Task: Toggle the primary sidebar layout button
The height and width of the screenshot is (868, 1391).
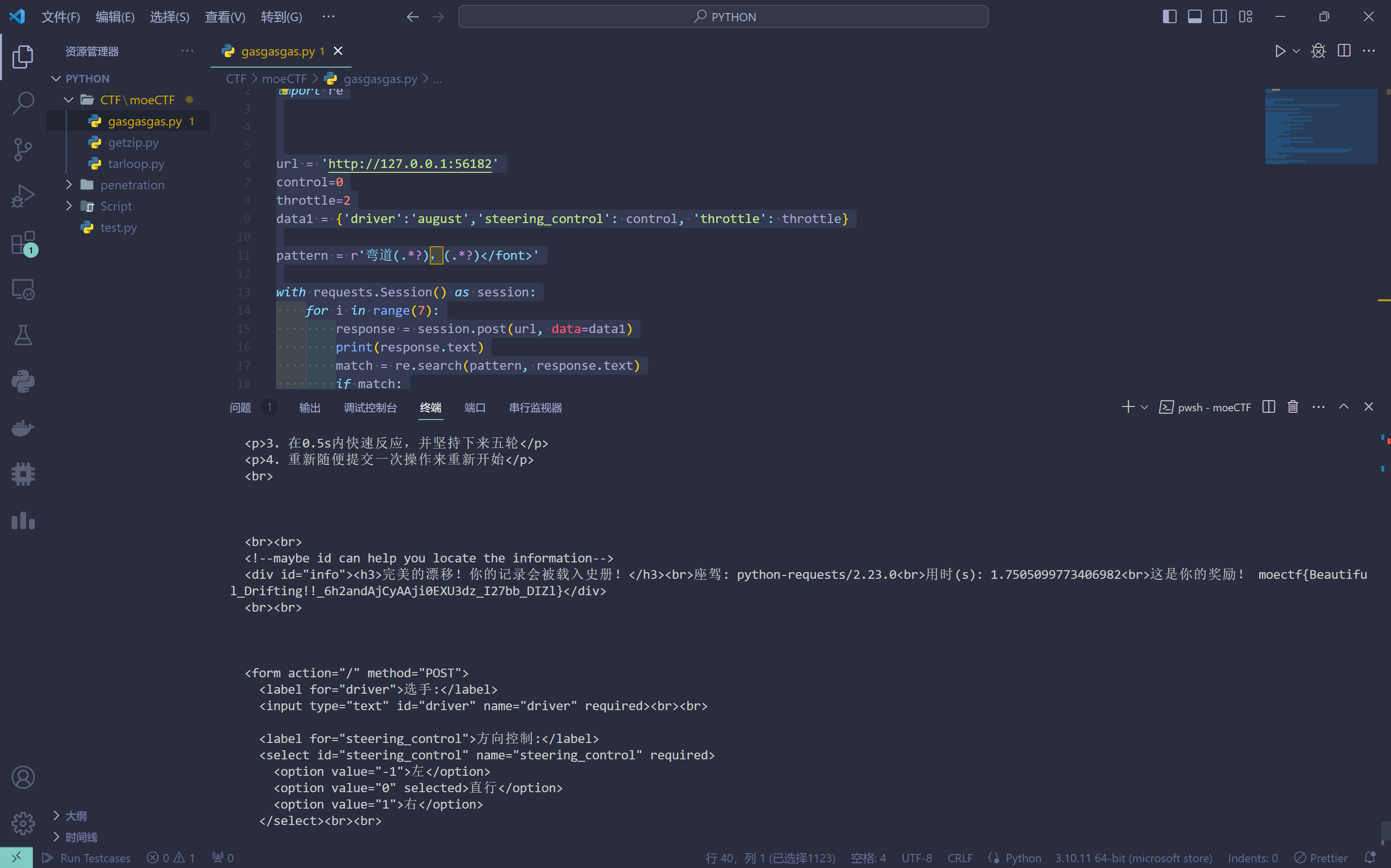Action: 1169,16
